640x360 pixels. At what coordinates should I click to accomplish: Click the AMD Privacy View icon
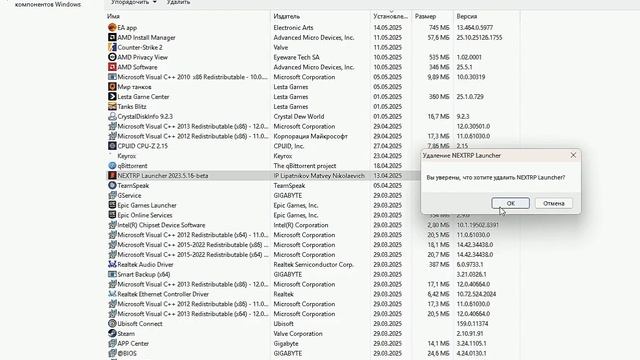click(x=112, y=57)
